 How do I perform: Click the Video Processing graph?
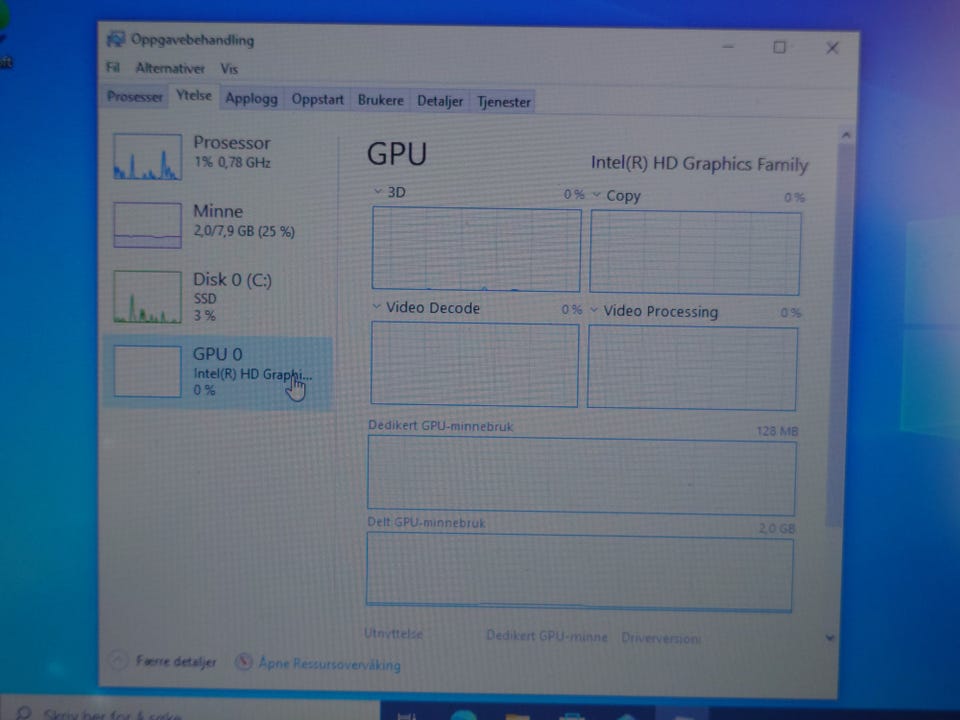click(692, 368)
